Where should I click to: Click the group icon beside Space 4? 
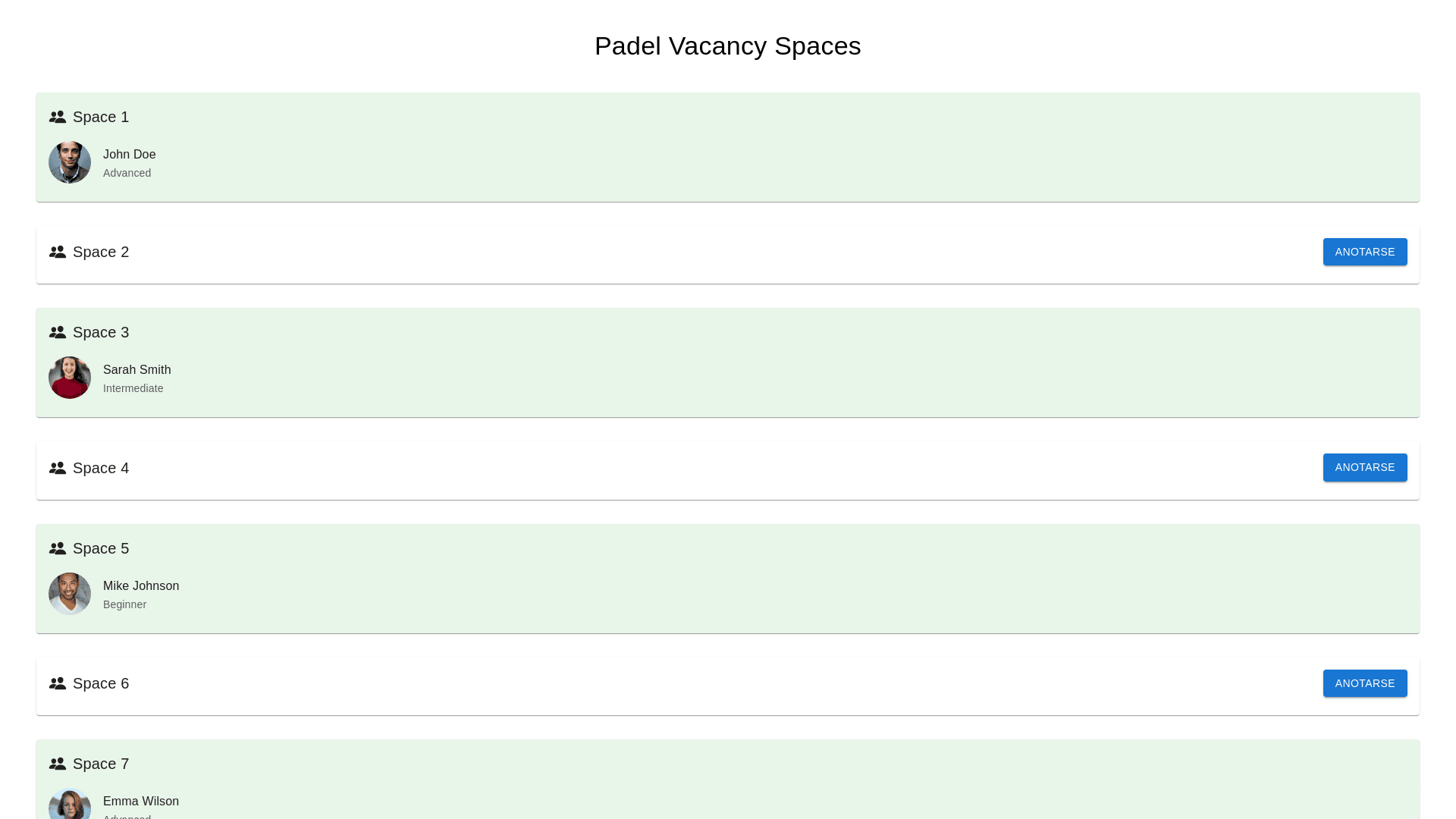click(x=58, y=468)
